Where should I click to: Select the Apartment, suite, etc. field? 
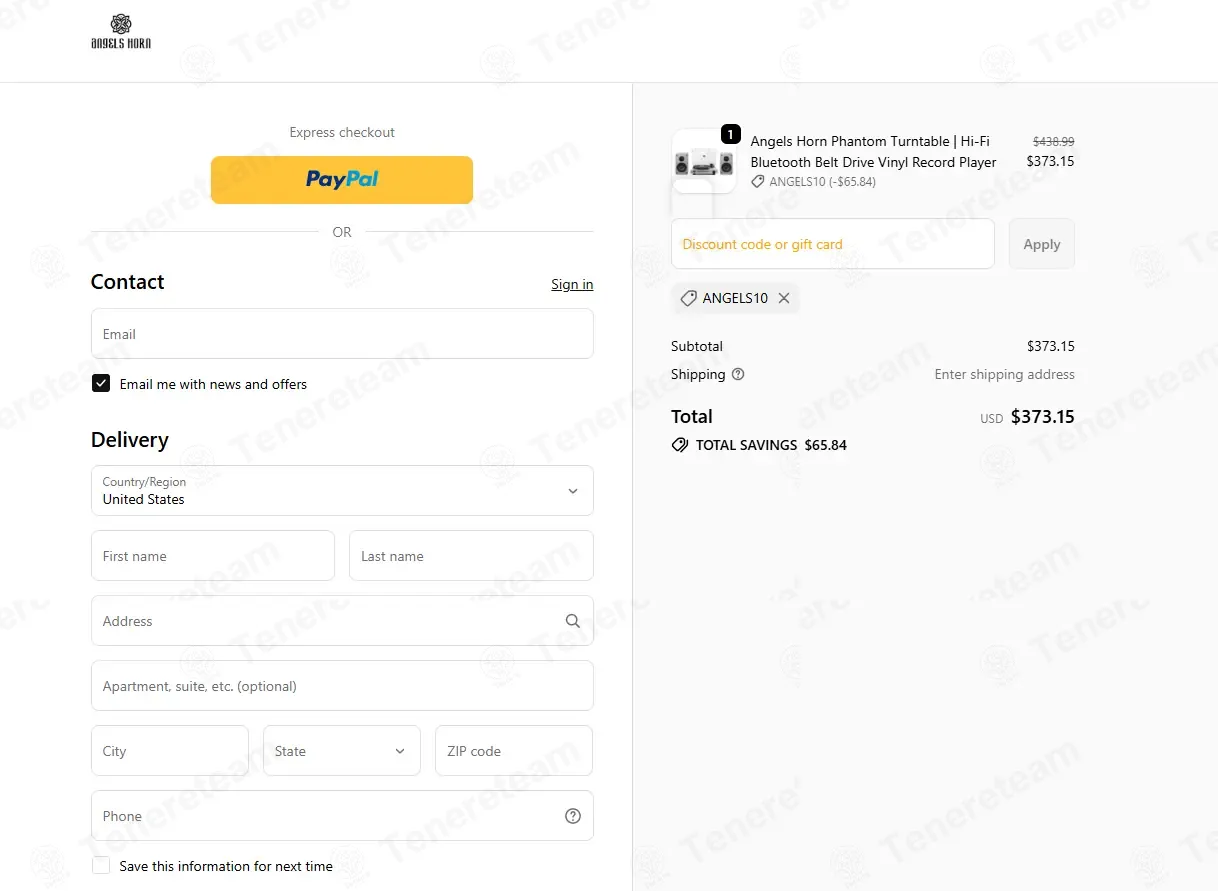pos(342,685)
